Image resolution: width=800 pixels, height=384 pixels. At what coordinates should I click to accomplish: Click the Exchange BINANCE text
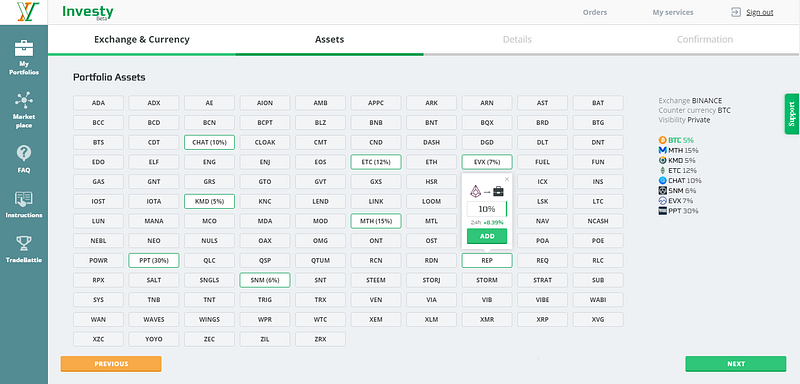click(x=690, y=101)
